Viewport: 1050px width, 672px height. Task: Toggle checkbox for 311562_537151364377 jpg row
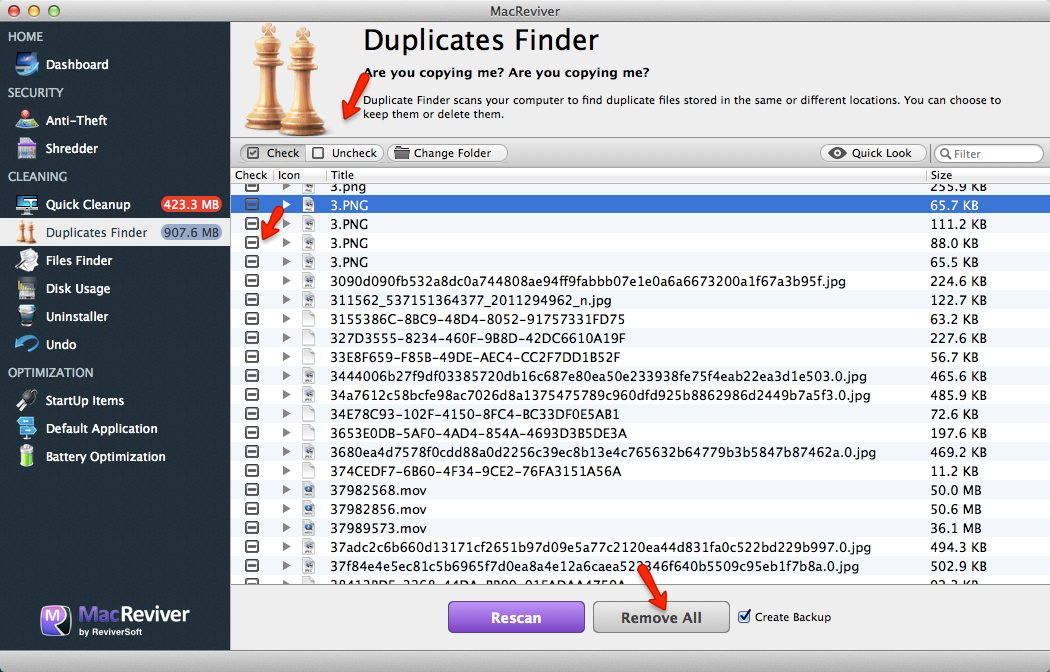coord(252,300)
